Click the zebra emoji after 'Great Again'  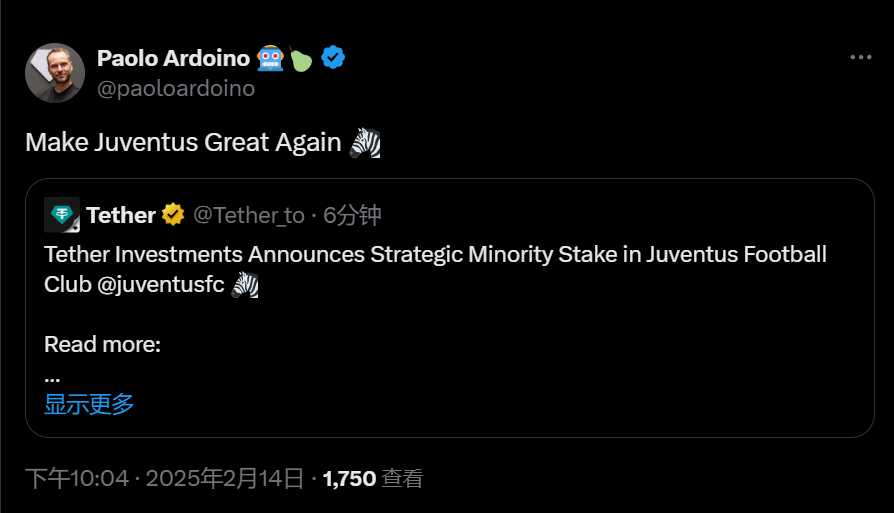tap(365, 142)
